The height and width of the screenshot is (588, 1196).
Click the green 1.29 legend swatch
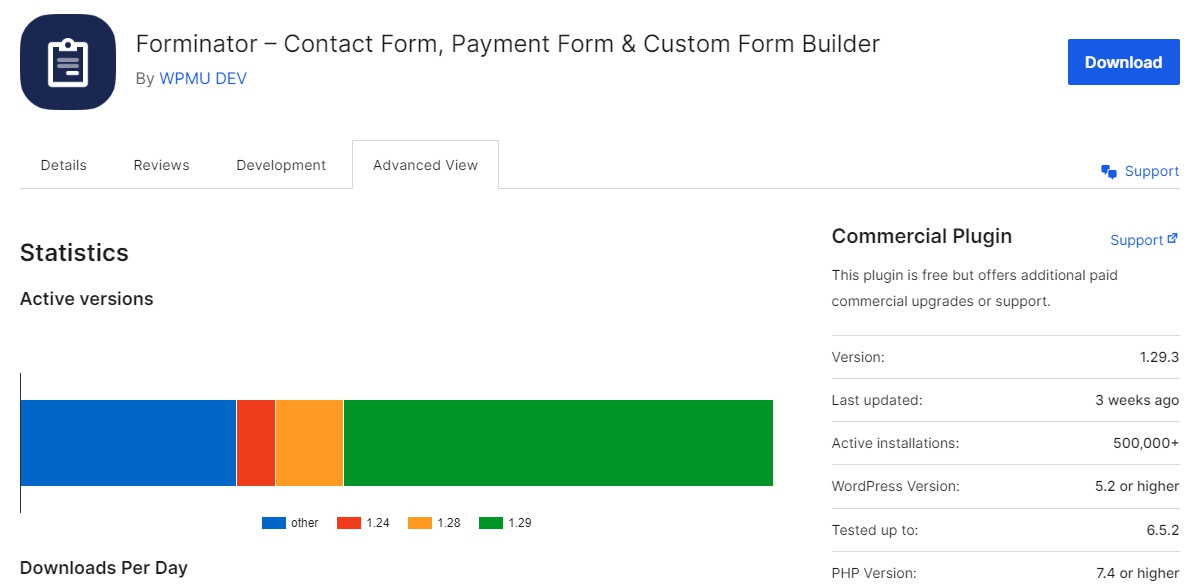490,523
